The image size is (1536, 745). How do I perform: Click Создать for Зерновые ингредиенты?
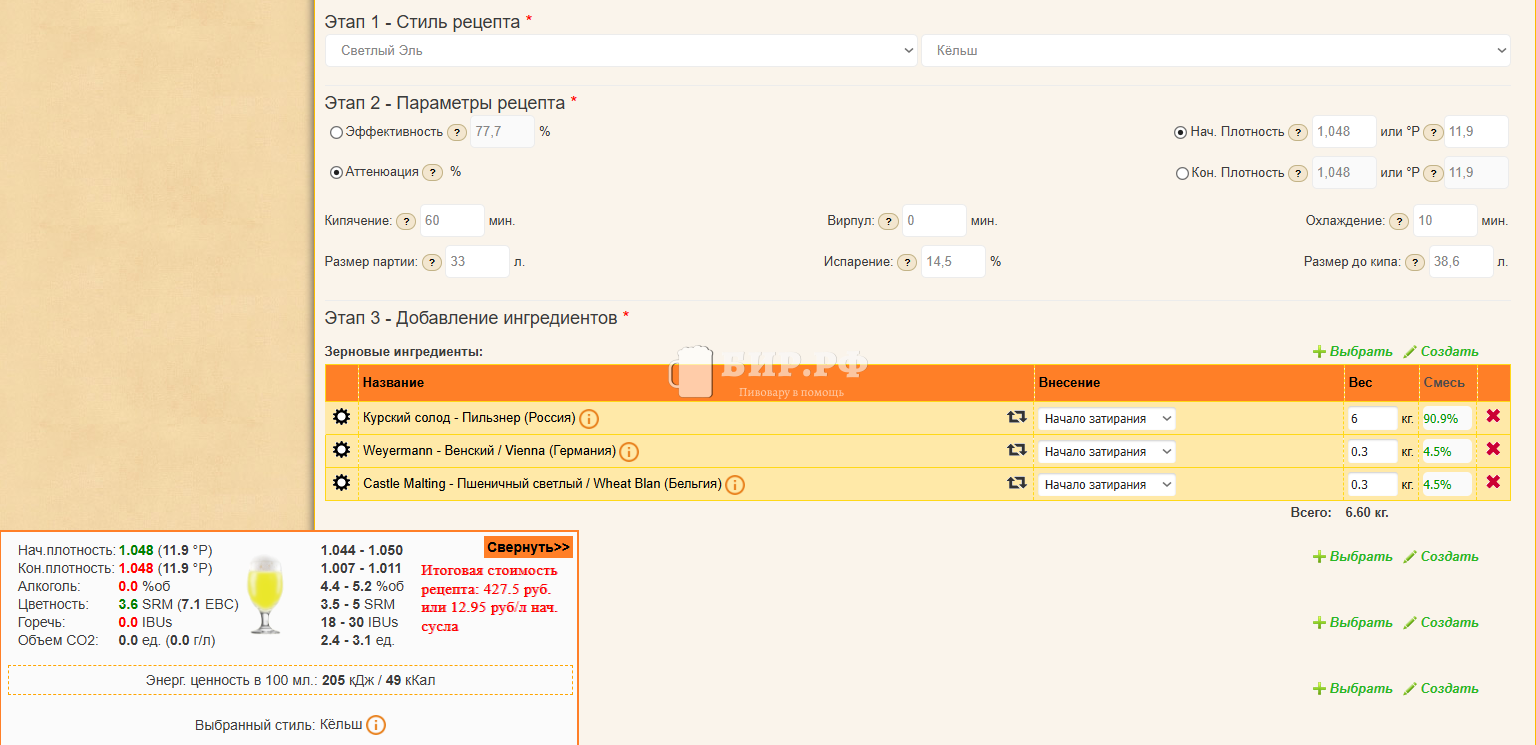(1441, 351)
